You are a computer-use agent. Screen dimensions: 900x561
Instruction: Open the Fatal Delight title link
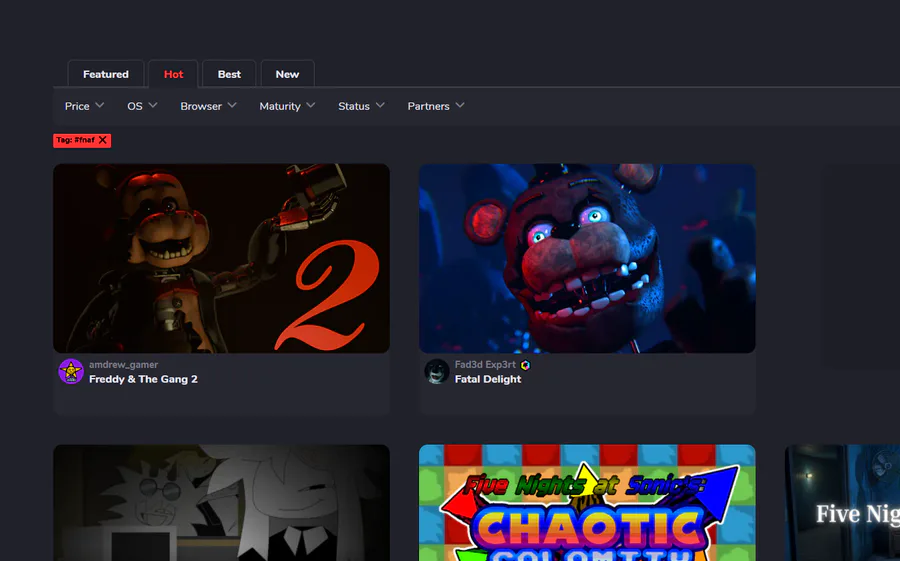[488, 379]
